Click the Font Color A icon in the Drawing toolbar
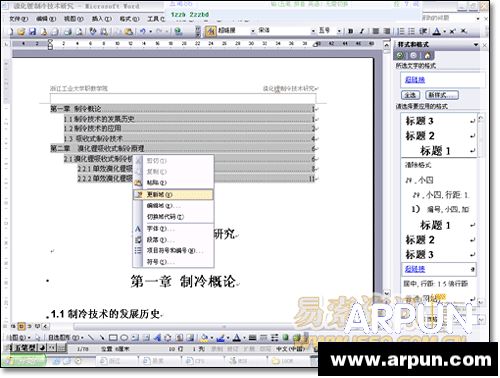 (x=237, y=338)
